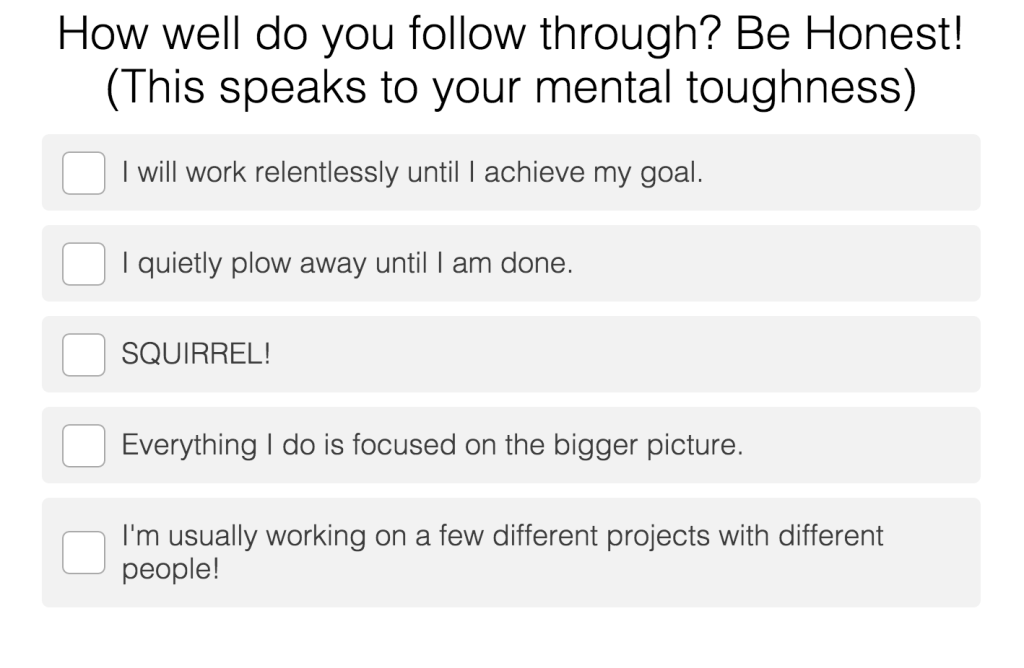Click the 'I will work relentlessly until I achieve my goal.' label
The height and width of the screenshot is (668, 1024).
coord(412,173)
